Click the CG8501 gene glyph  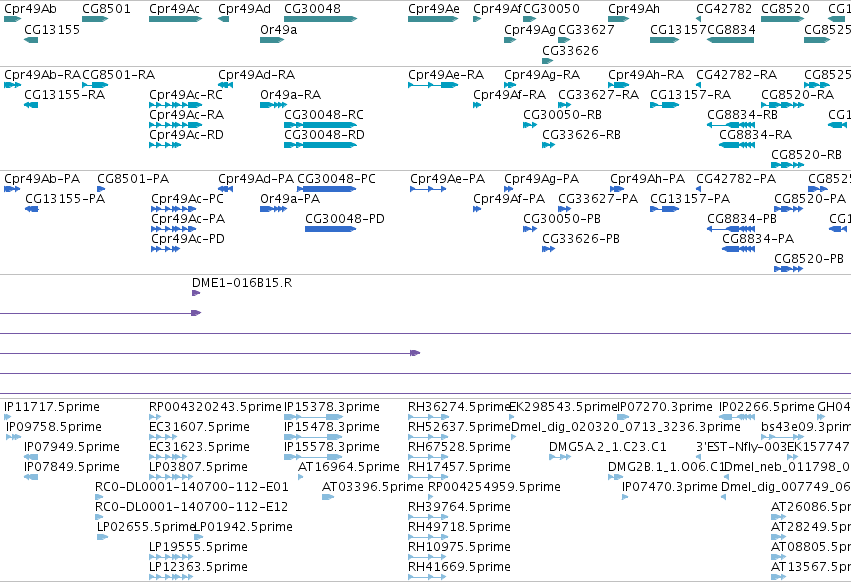coord(95,19)
